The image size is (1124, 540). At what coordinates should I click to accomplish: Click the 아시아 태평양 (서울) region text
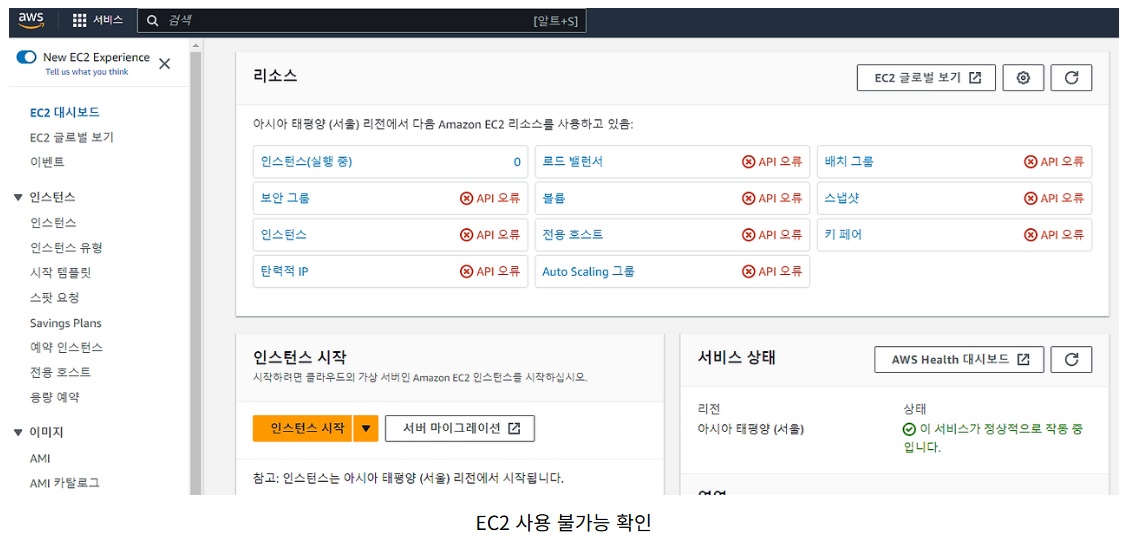(751, 430)
